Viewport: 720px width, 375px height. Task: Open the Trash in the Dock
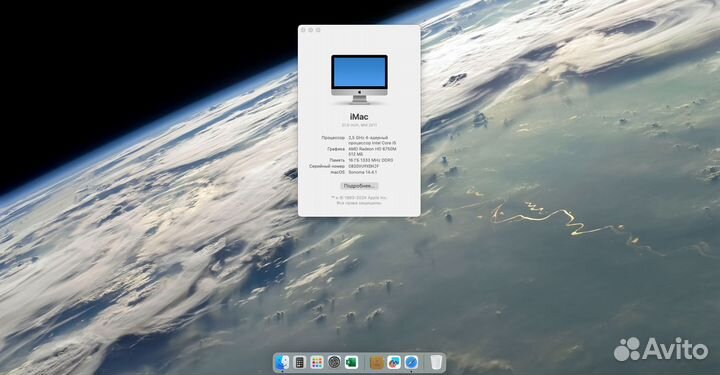point(436,363)
